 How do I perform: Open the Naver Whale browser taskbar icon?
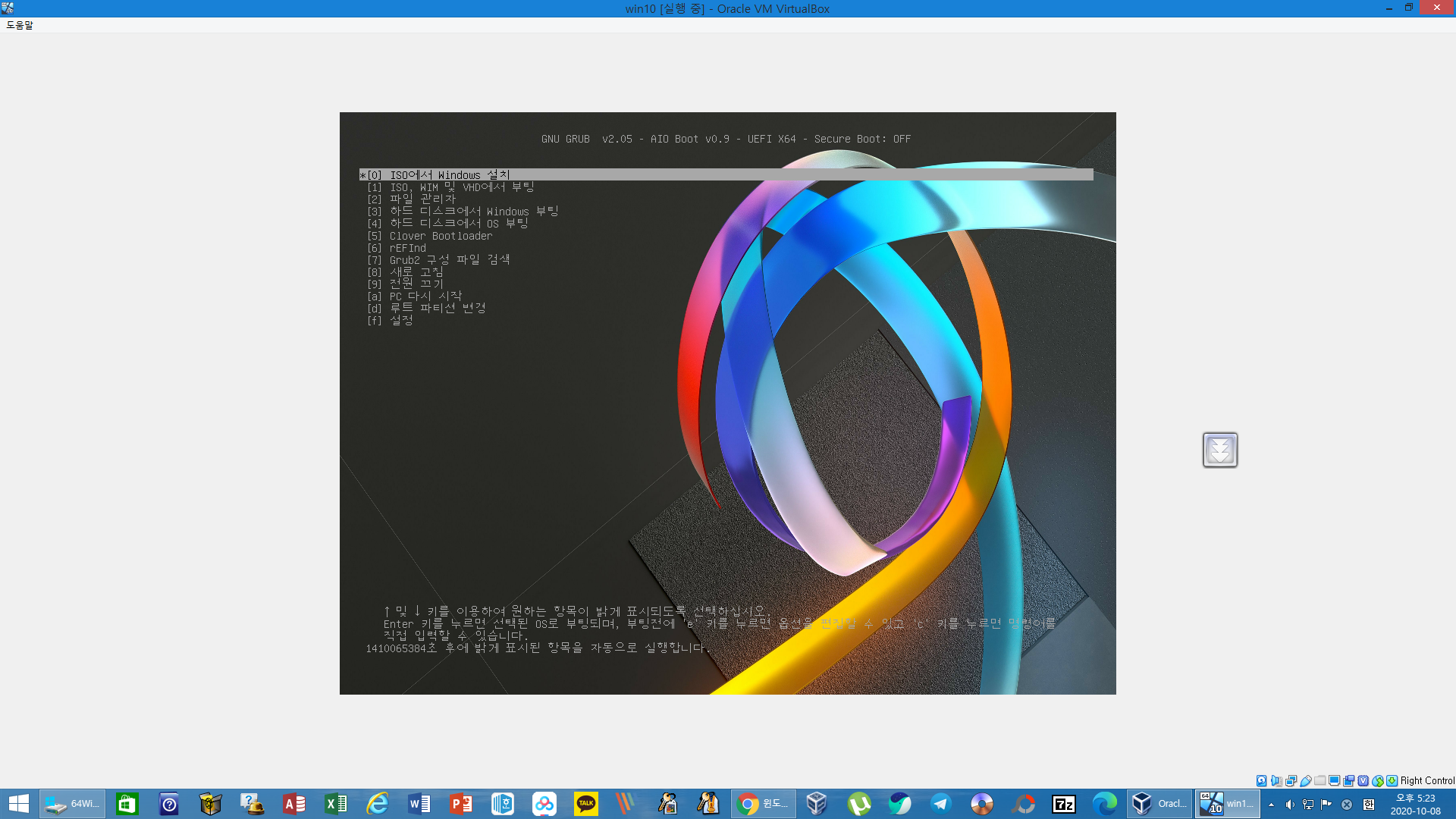point(900,804)
